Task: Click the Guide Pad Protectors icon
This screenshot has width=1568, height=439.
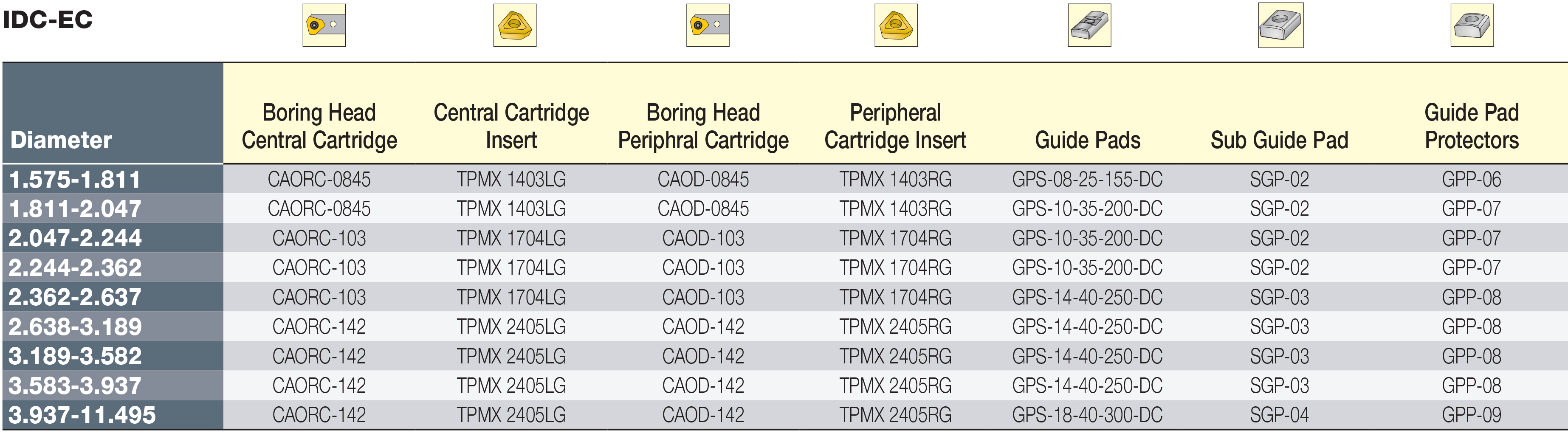Action: 1472,25
